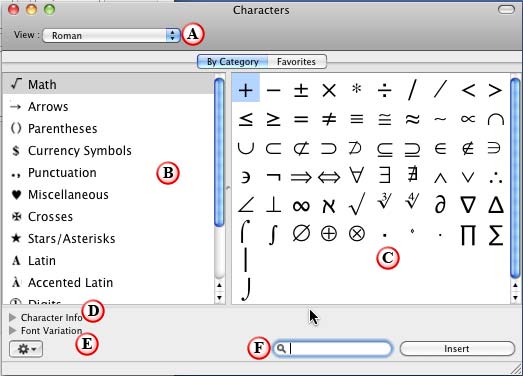Select the there-exists (∃) symbol

[384, 174]
